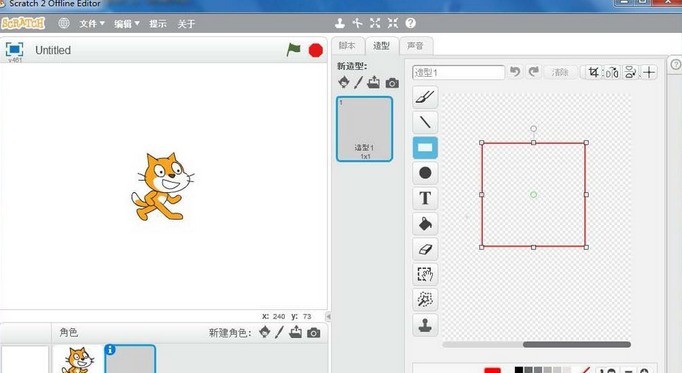This screenshot has width=682, height=373.
Task: Open the 编辑 menu
Action: click(127, 23)
